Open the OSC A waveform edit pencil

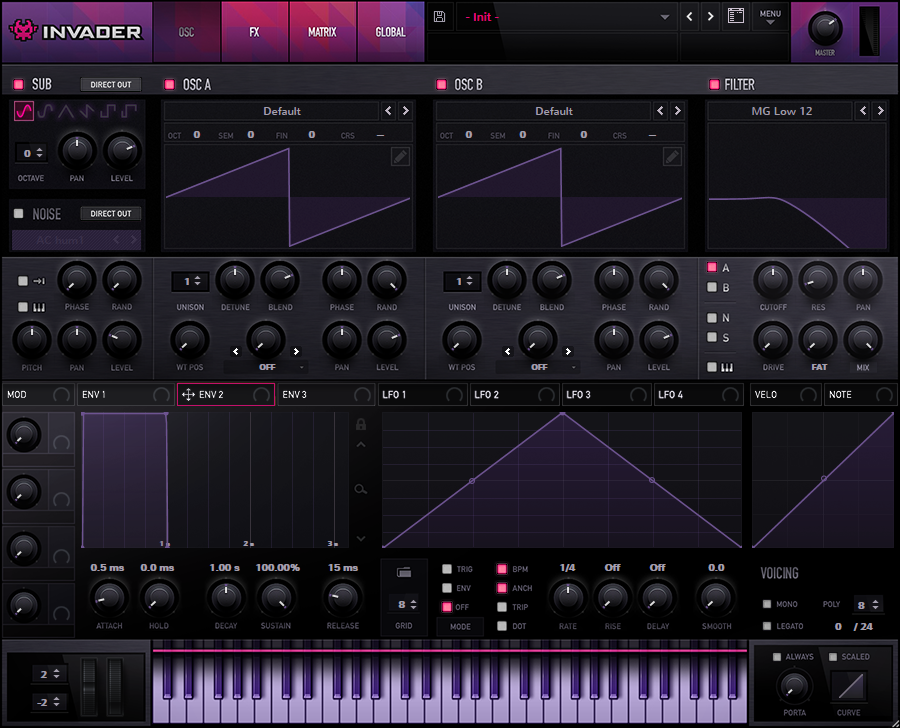(400, 156)
